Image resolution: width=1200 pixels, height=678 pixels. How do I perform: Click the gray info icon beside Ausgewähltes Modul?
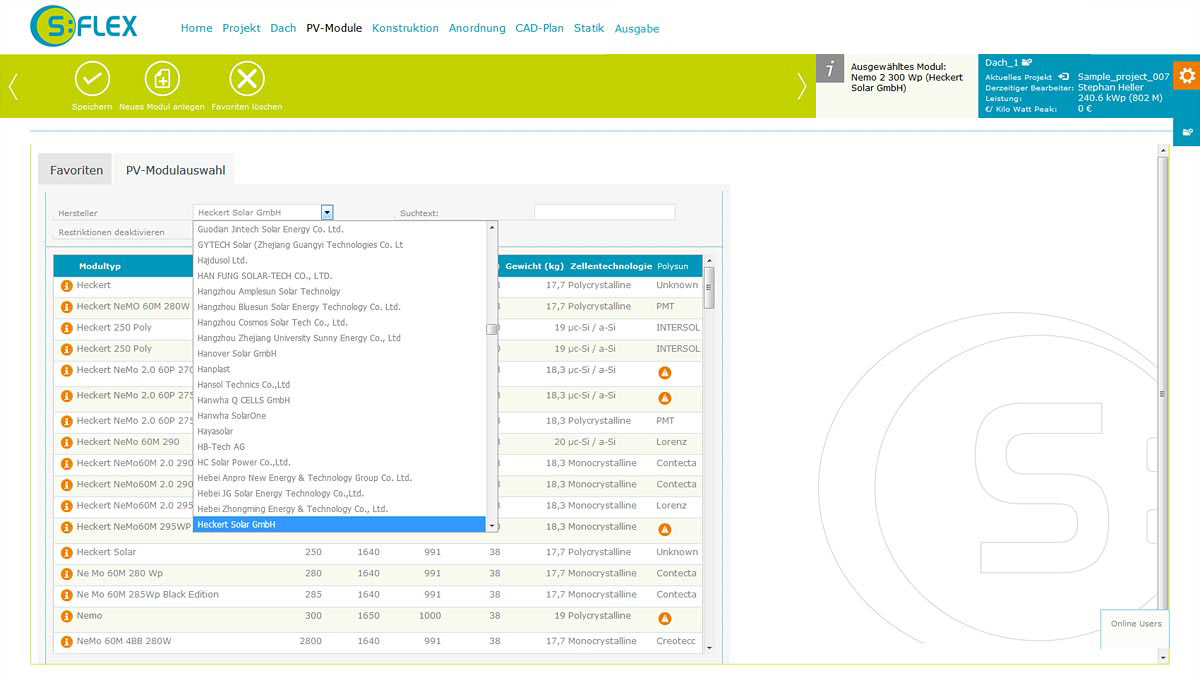click(830, 69)
